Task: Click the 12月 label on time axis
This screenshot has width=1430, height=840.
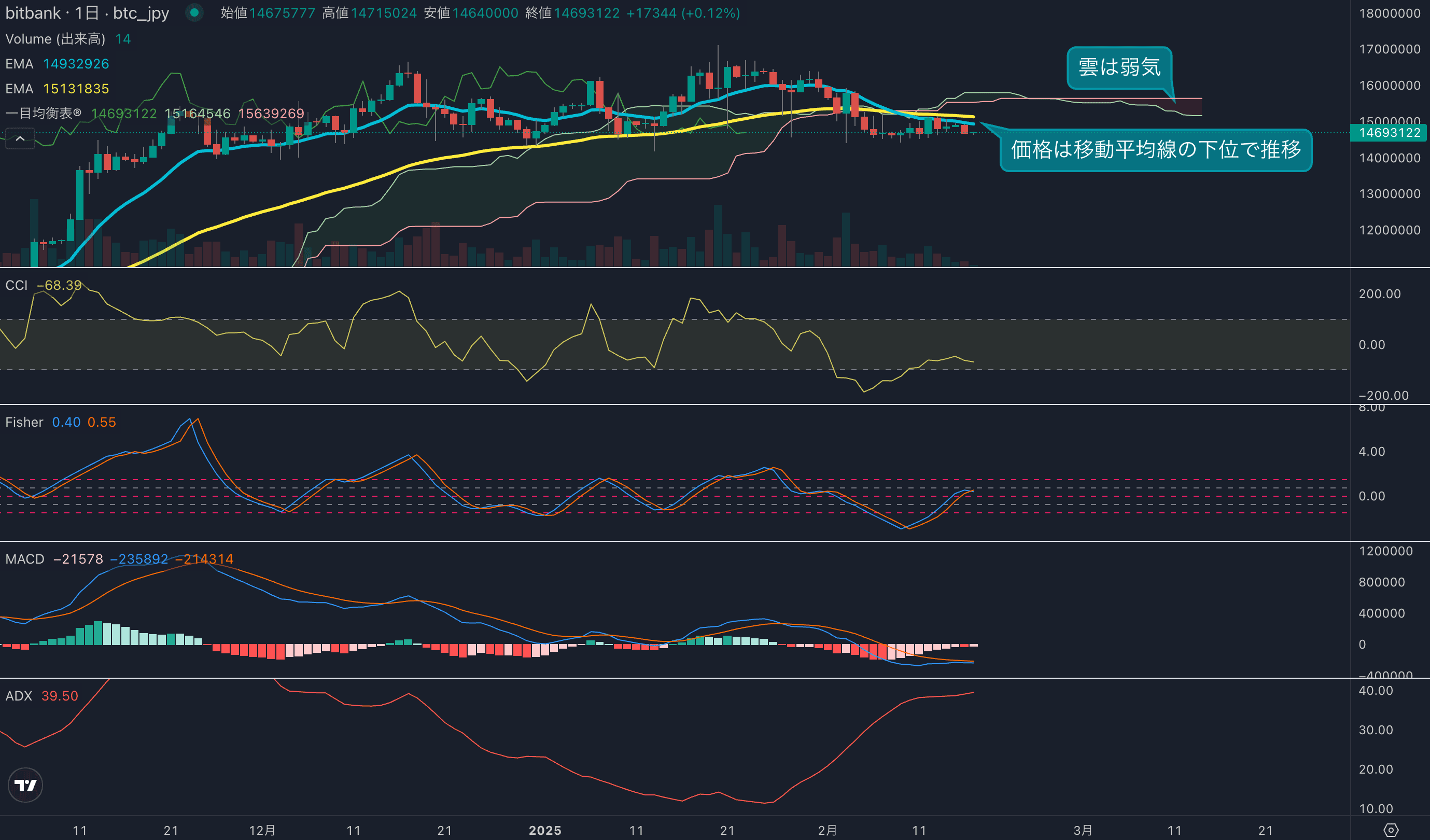Action: click(262, 830)
